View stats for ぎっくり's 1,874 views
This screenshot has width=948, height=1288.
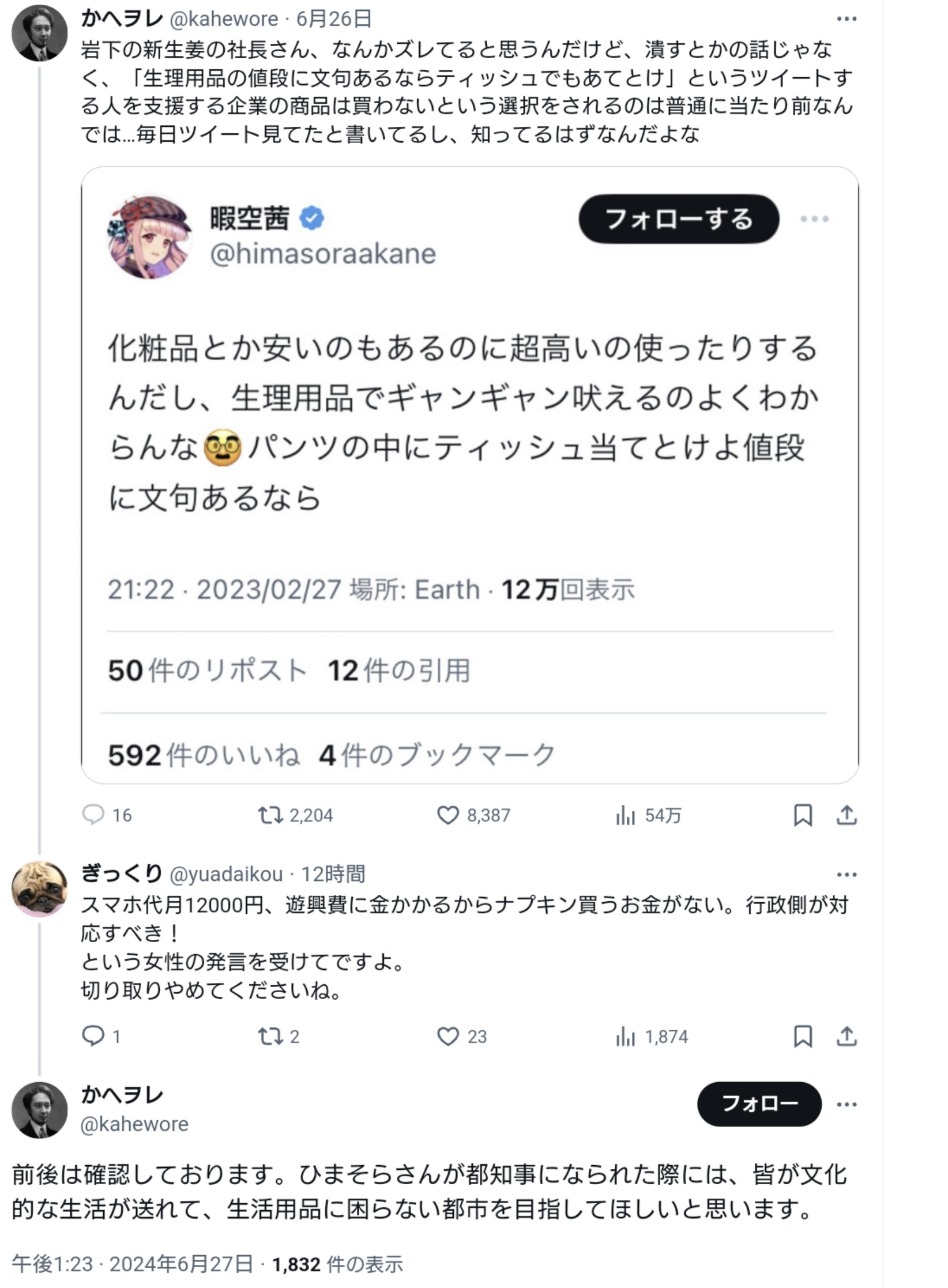tap(652, 1036)
